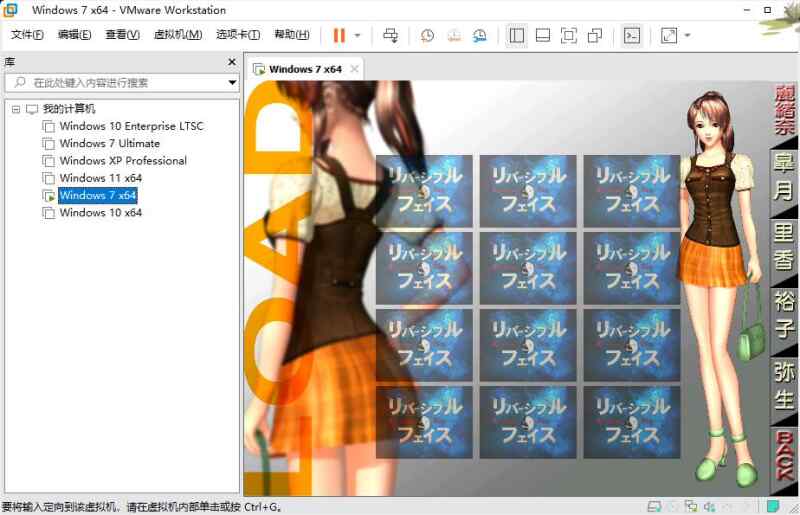This screenshot has width=800, height=515.
Task: Click the VMware Workstation title bar logo
Action: (x=10, y=10)
